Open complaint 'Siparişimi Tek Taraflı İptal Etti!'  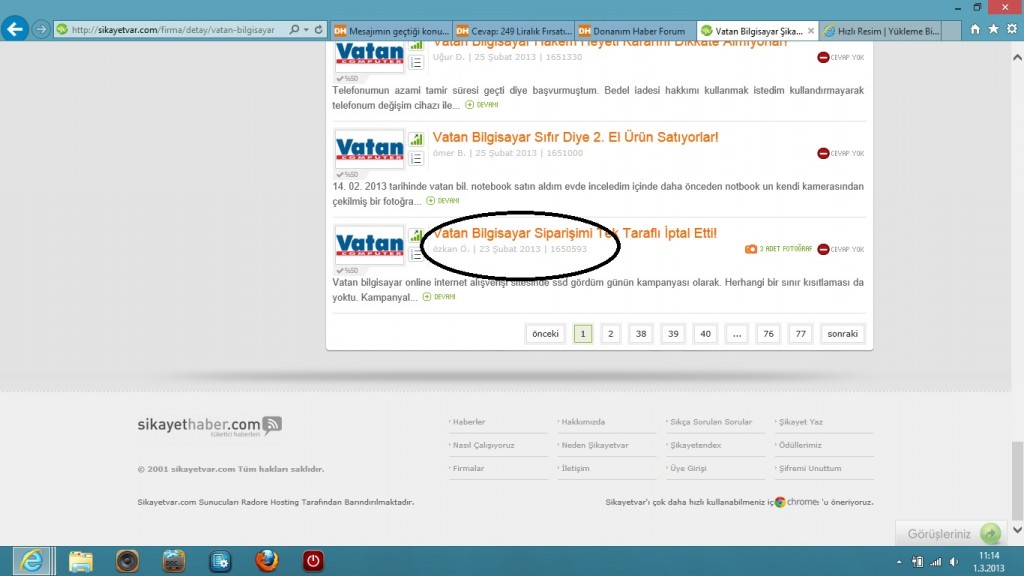575,233
